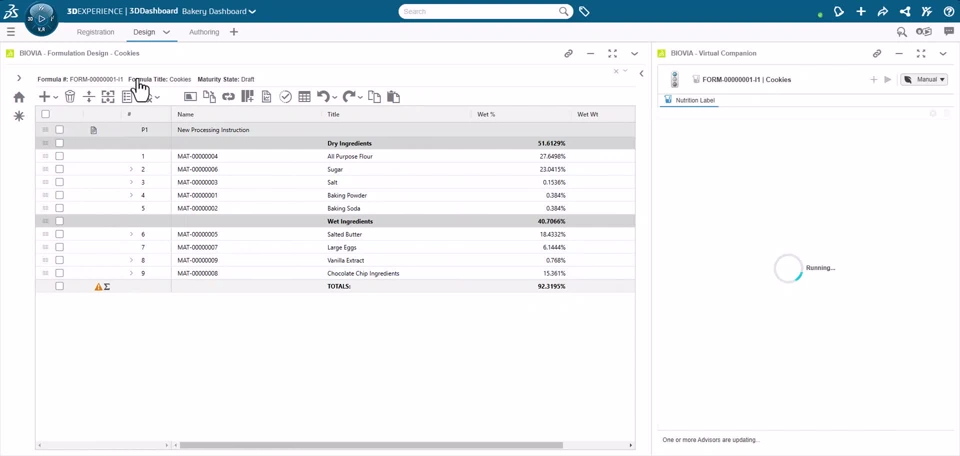Click the find-in-dashboard magnifier icon
Image resolution: width=960 pixels, height=456 pixels.
click(x=901, y=32)
